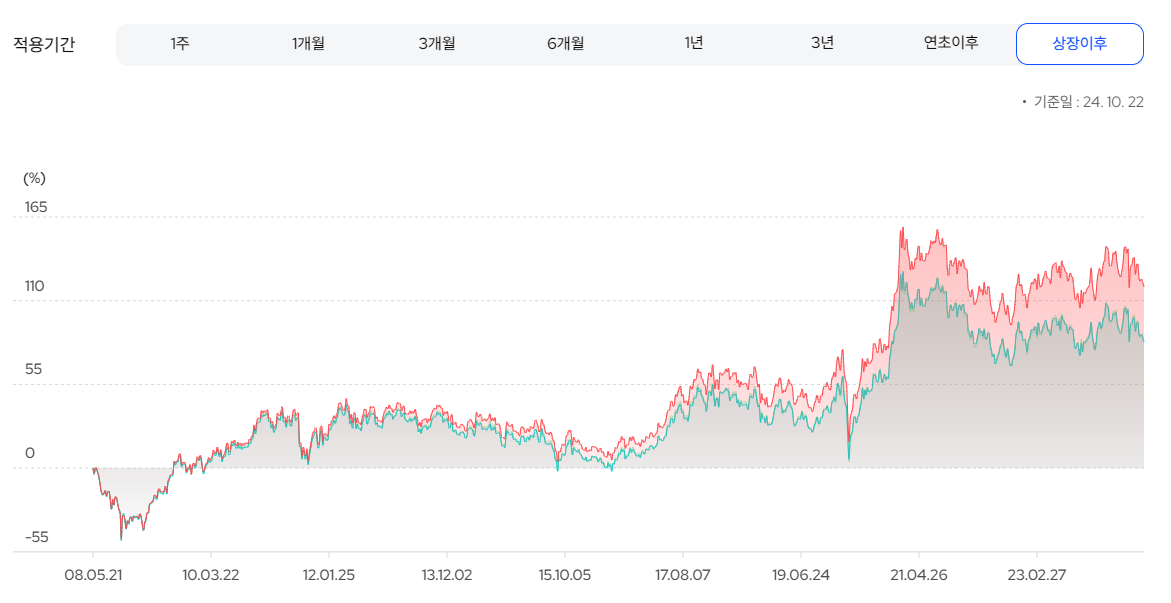Open the 3년 performance view
1171x603 pixels.
(x=822, y=43)
